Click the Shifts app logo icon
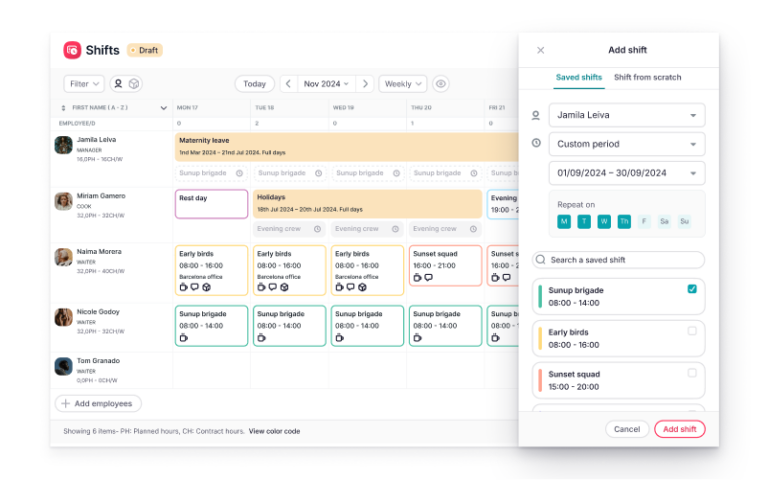768x480 pixels. (72, 50)
